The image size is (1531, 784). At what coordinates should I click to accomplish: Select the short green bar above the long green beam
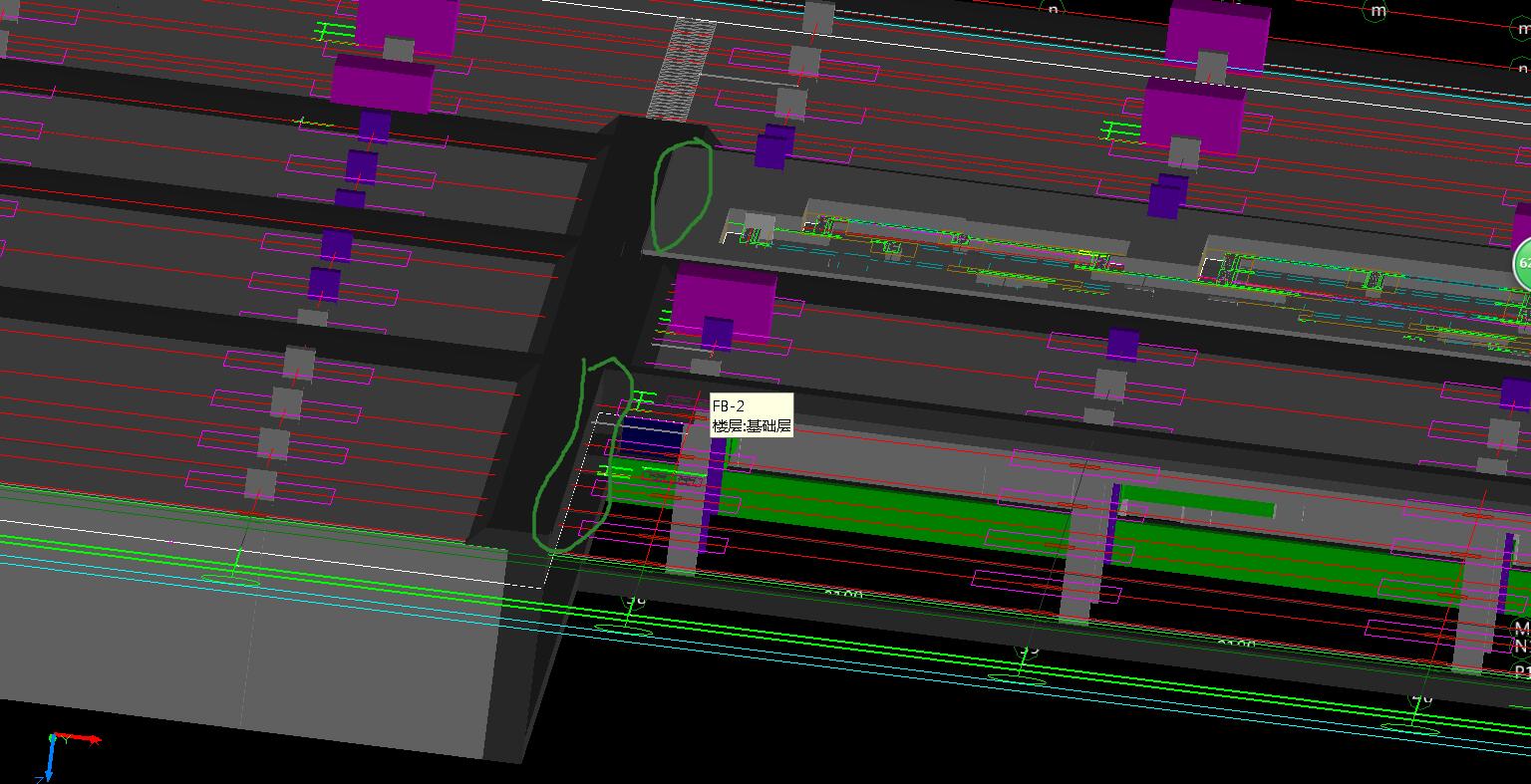click(1197, 503)
